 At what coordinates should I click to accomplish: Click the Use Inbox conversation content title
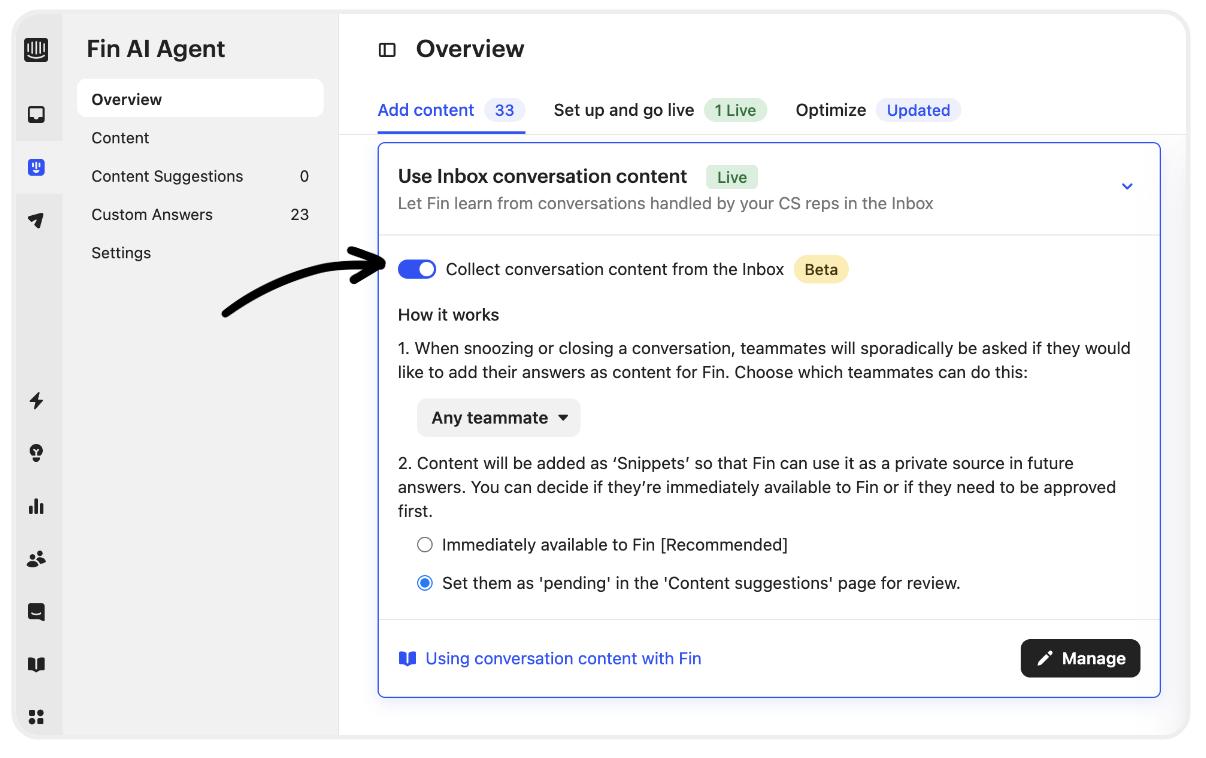pyautogui.click(x=543, y=176)
